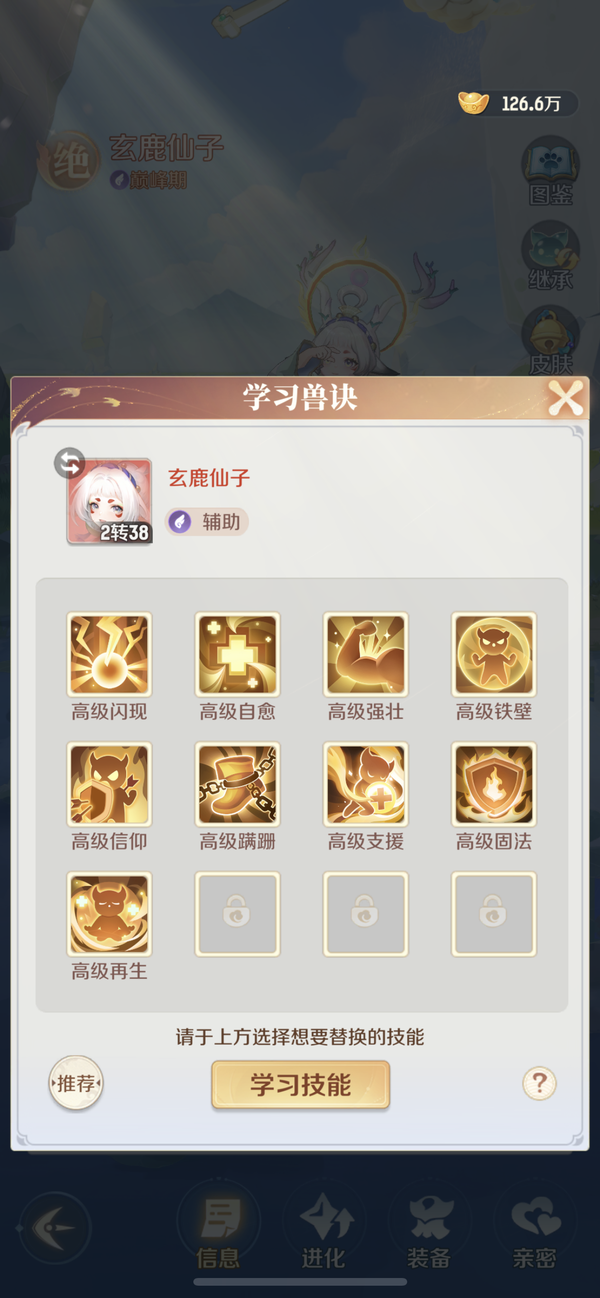The width and height of the screenshot is (600, 1298).
Task: Click the 学习技能 button
Action: click(x=300, y=1085)
